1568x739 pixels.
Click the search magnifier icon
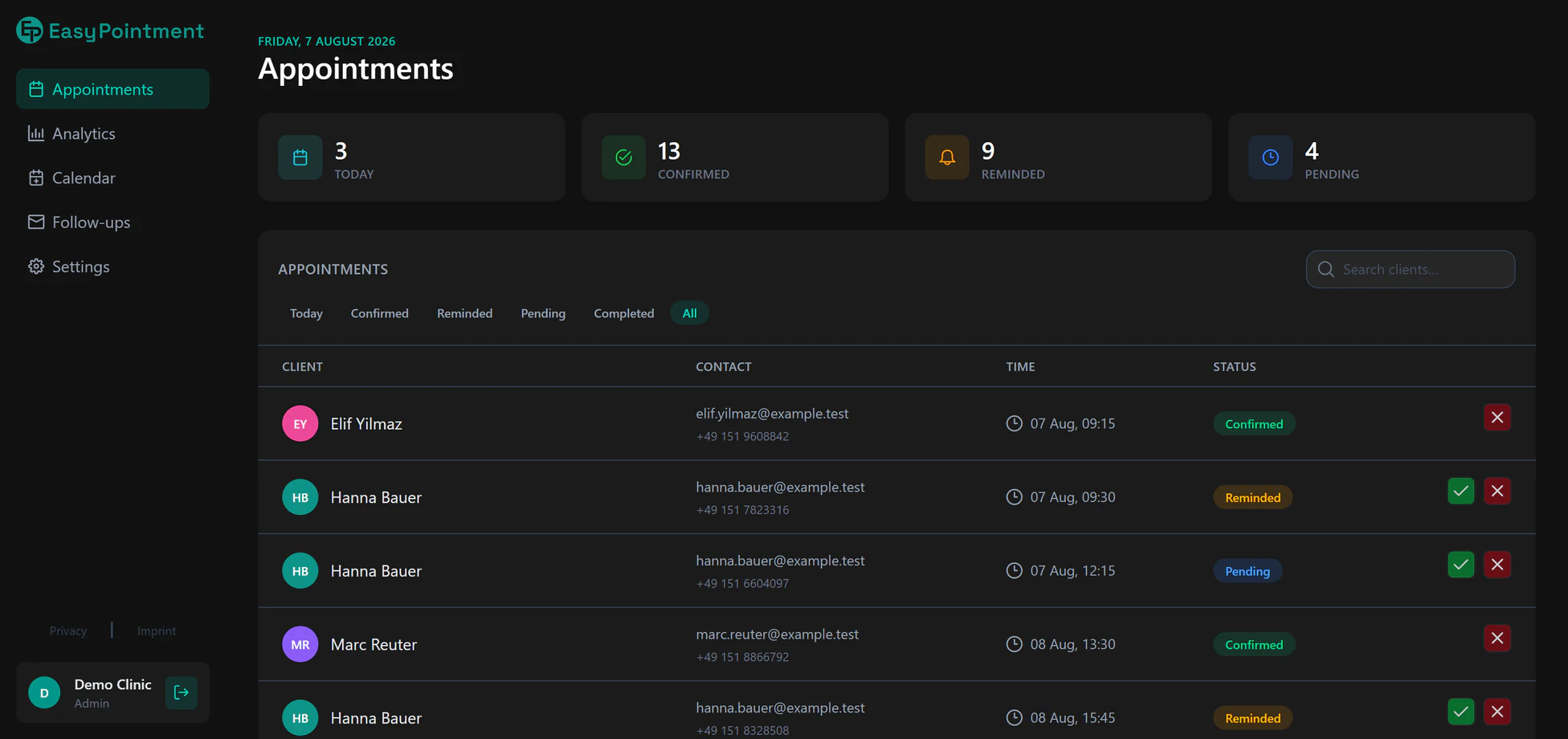(1326, 269)
